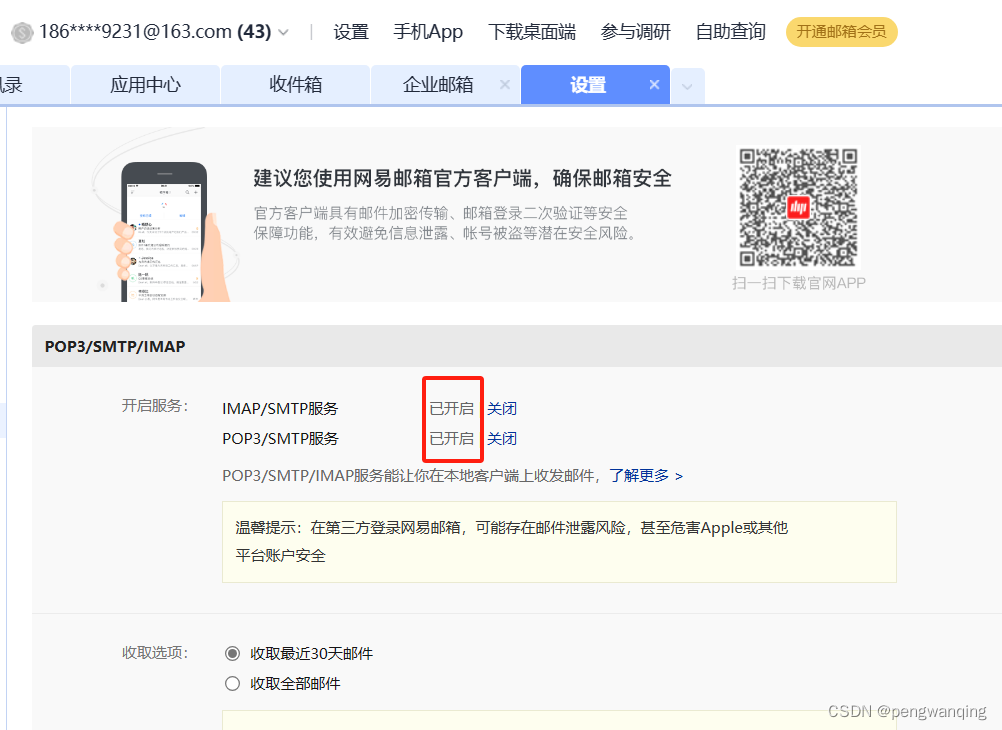Expand the tab list chevron
The height and width of the screenshot is (730, 1002).
(x=688, y=86)
